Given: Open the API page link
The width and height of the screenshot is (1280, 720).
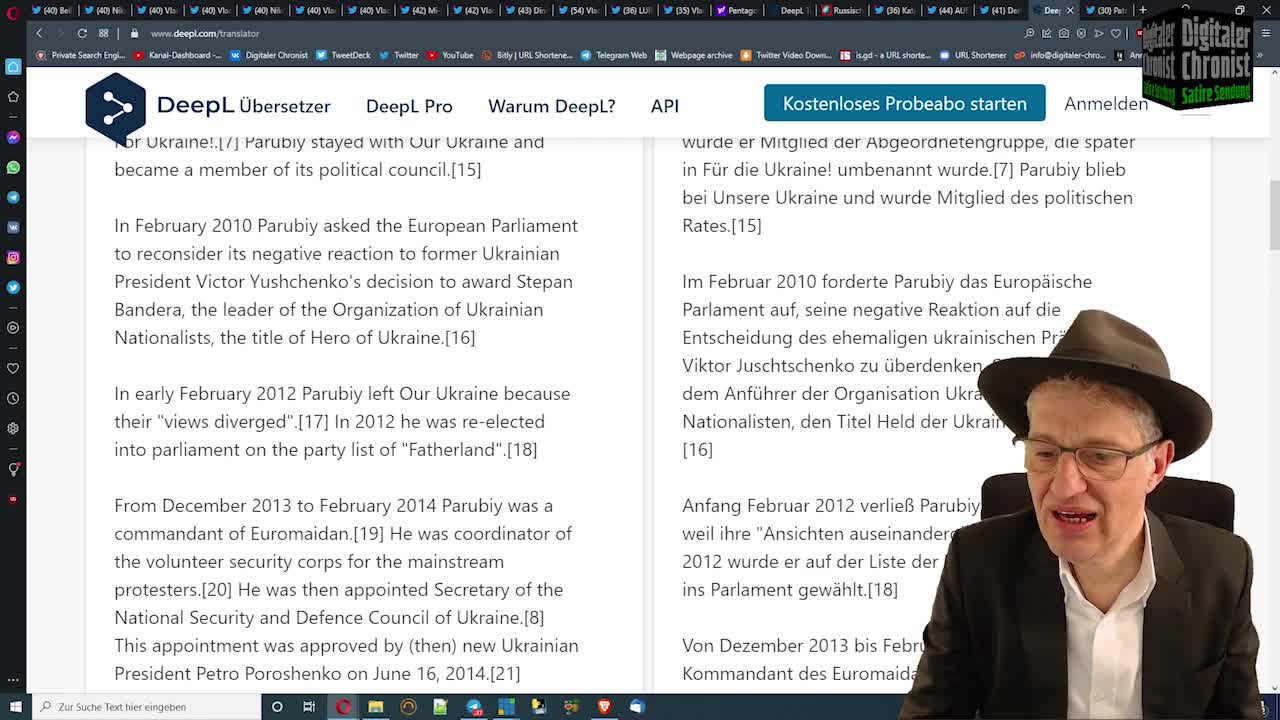Looking at the screenshot, I should click(x=665, y=106).
